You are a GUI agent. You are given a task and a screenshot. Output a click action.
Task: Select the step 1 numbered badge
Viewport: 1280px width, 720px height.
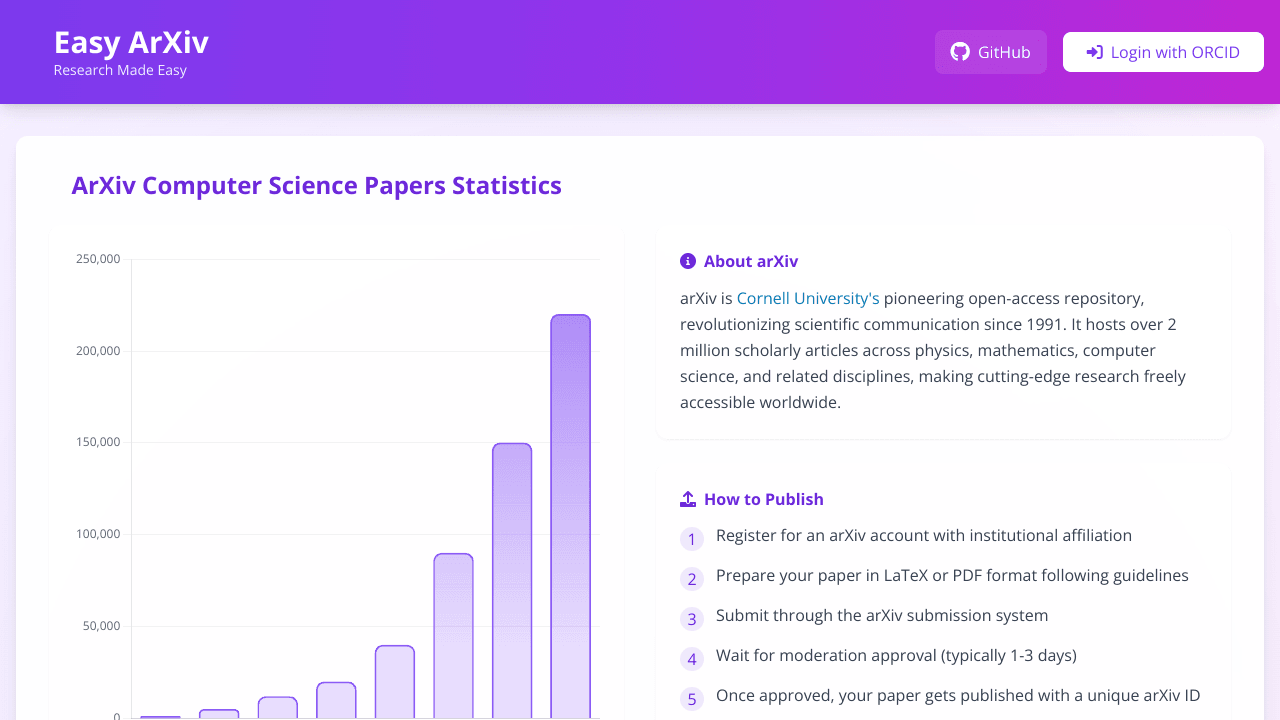(692, 539)
